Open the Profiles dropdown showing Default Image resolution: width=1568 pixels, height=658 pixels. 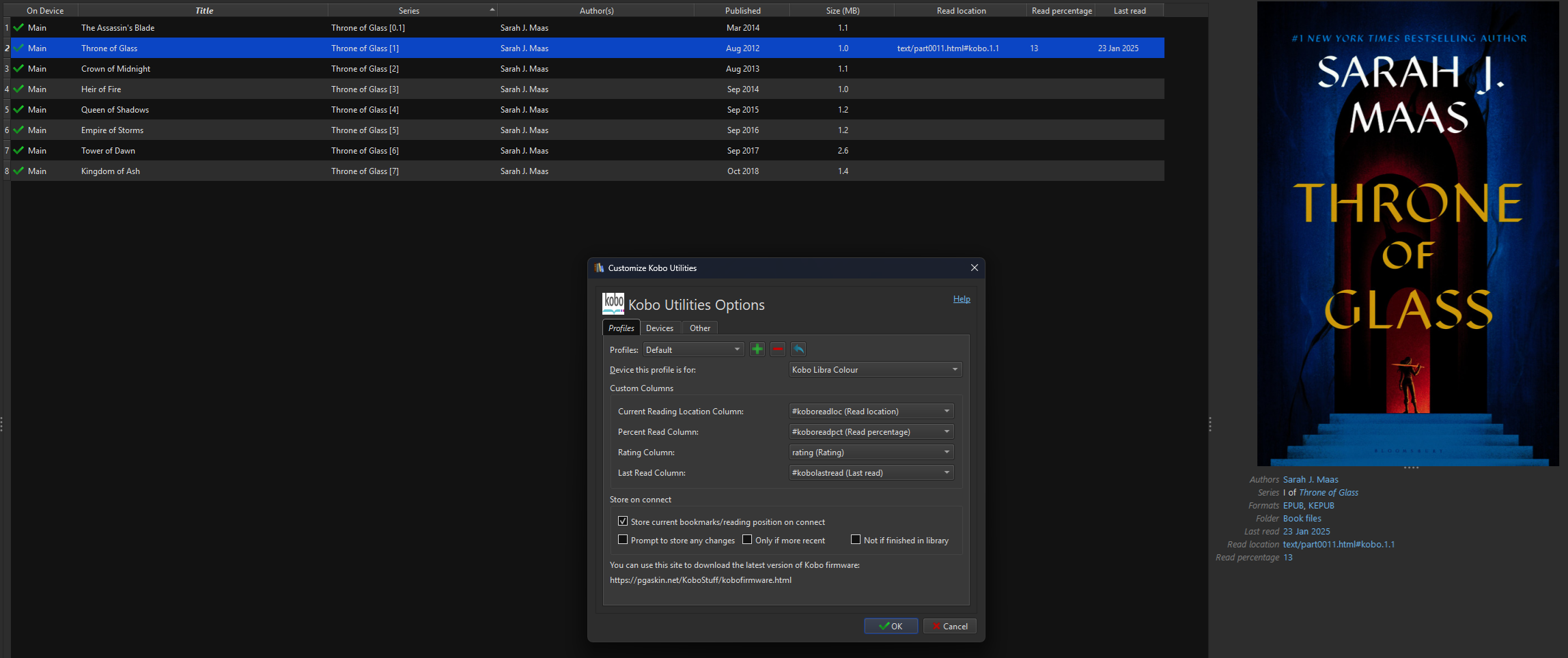pos(693,349)
